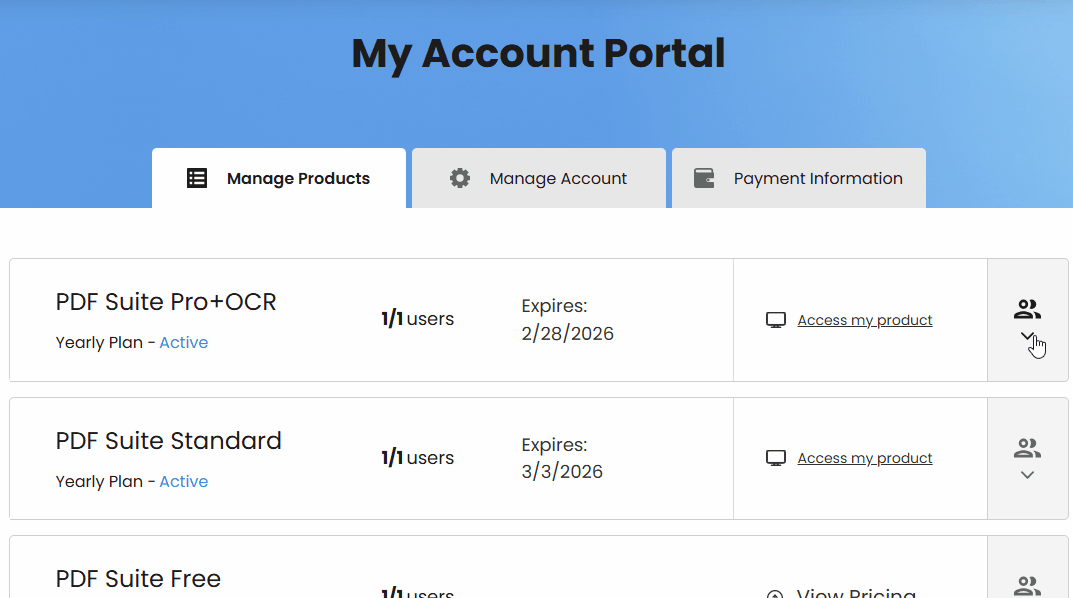Click the users icon for PDF Suite Pro+OCR
1073x598 pixels.
1027,309
